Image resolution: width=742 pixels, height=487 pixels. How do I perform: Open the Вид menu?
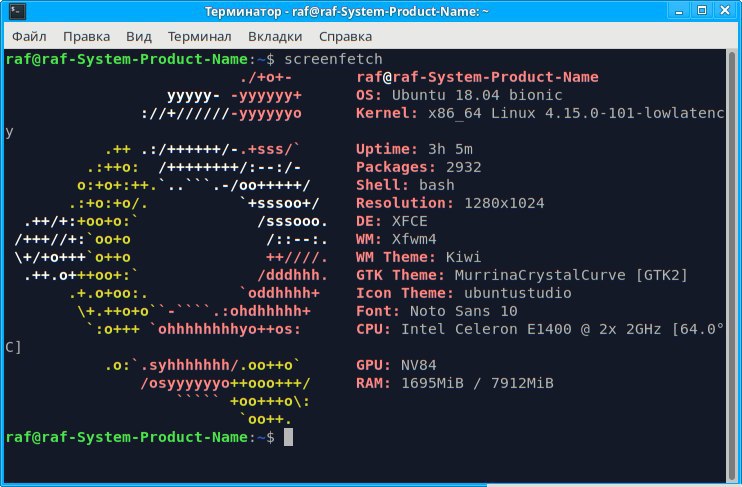click(x=139, y=36)
